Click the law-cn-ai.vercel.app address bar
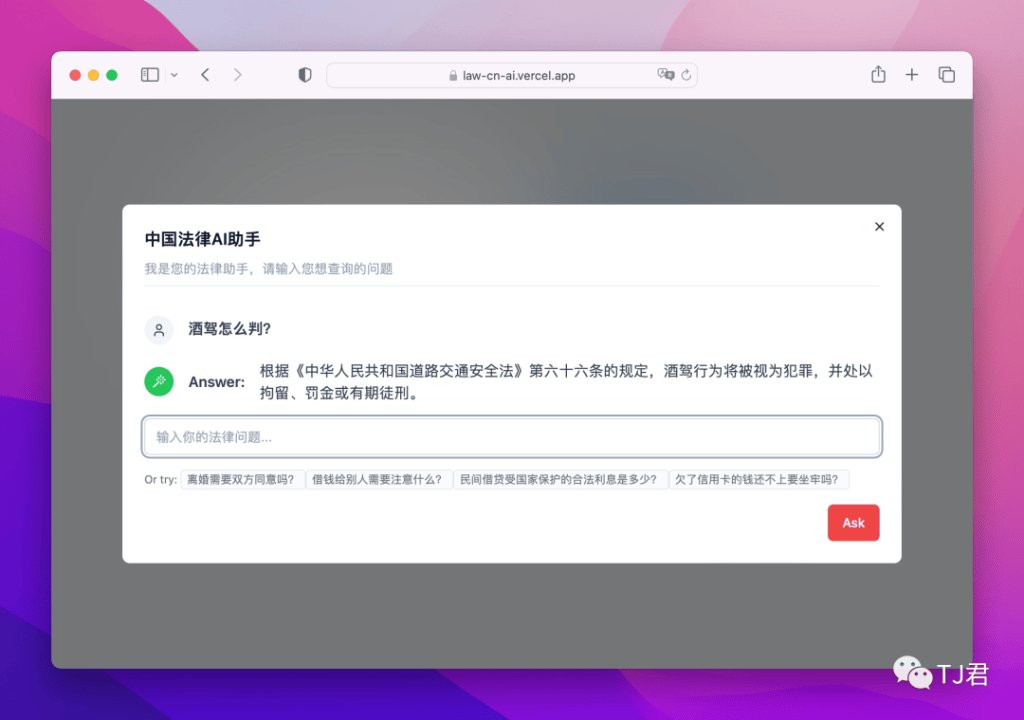Image resolution: width=1024 pixels, height=720 pixels. pos(512,75)
